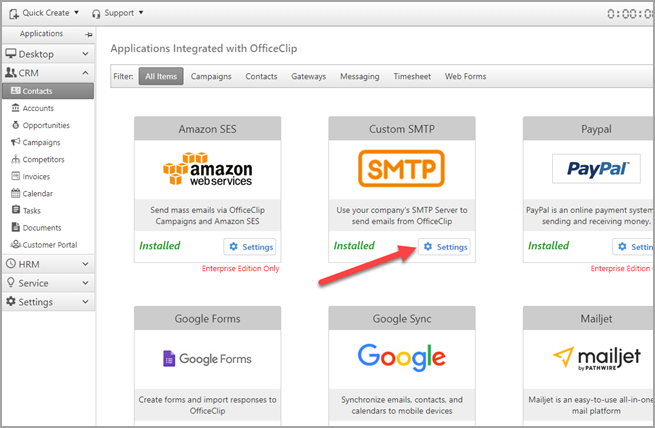
Task: Click the Opportunities money bag icon
Action: pyautogui.click(x=15, y=125)
